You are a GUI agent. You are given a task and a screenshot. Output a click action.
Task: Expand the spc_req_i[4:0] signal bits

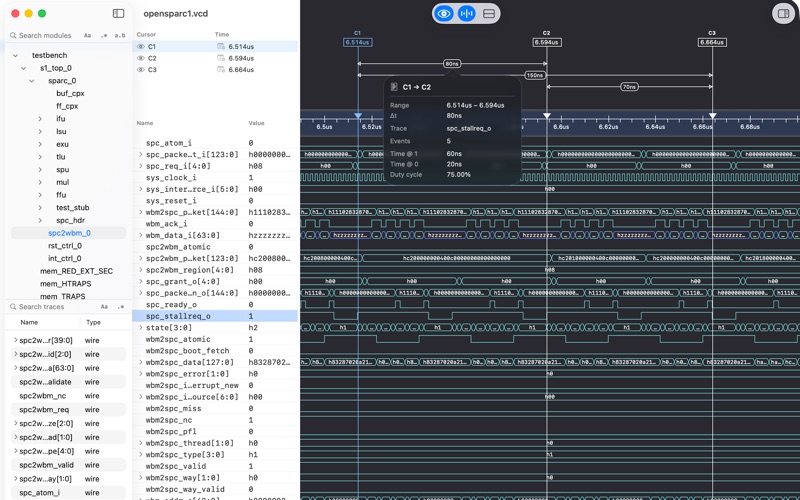[140, 166]
